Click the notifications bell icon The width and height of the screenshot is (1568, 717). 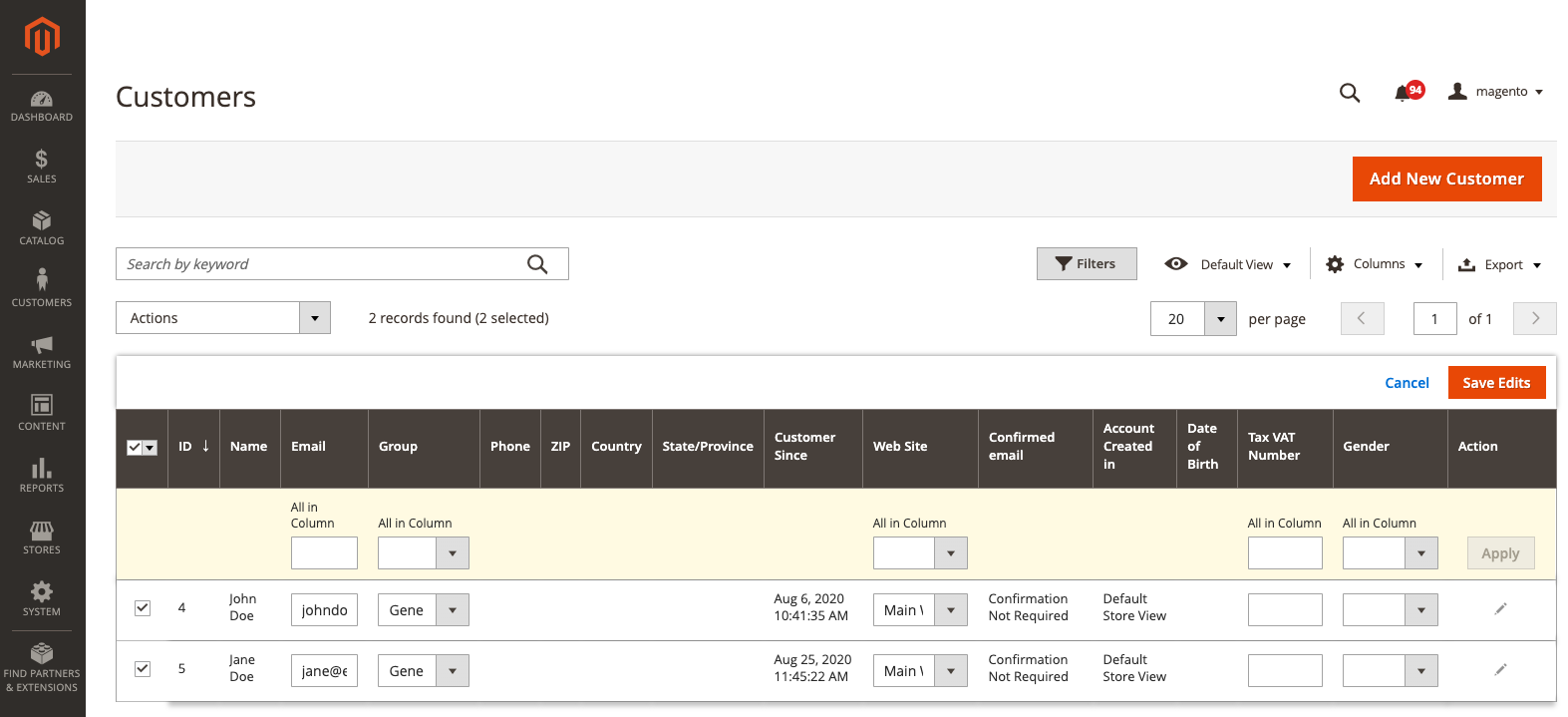tap(1403, 93)
